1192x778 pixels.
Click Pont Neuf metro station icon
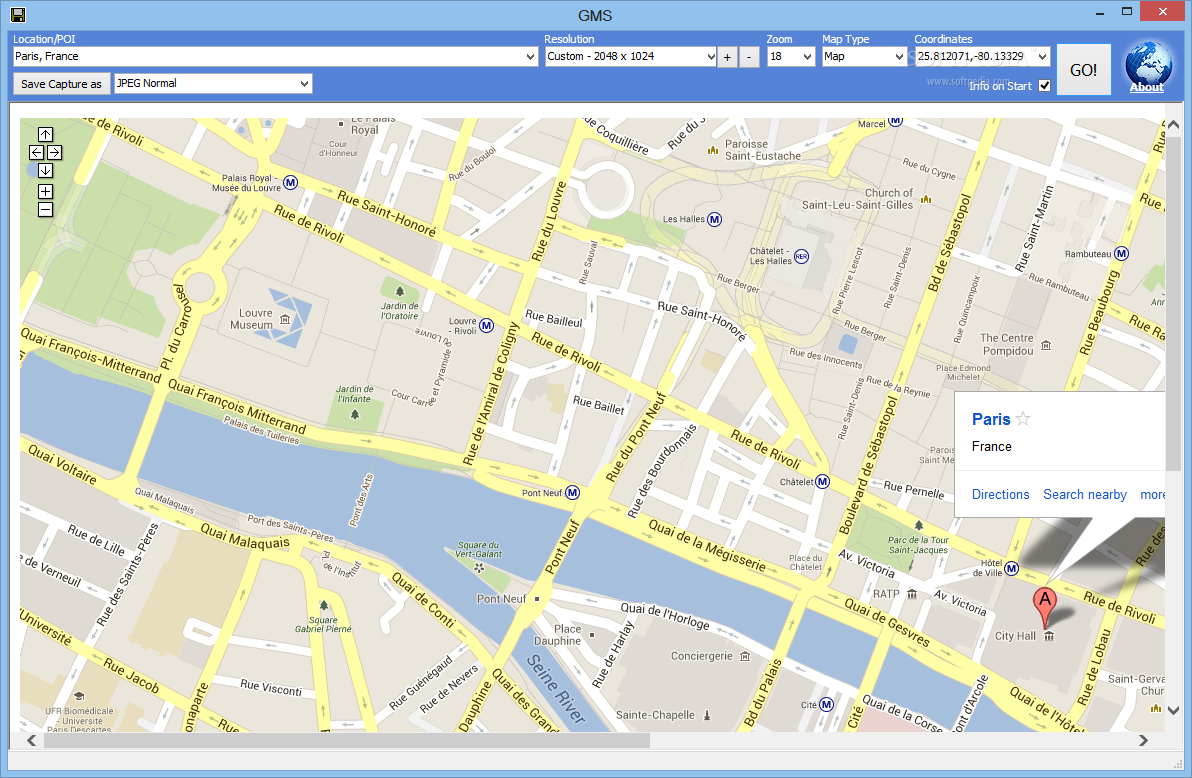(x=572, y=493)
